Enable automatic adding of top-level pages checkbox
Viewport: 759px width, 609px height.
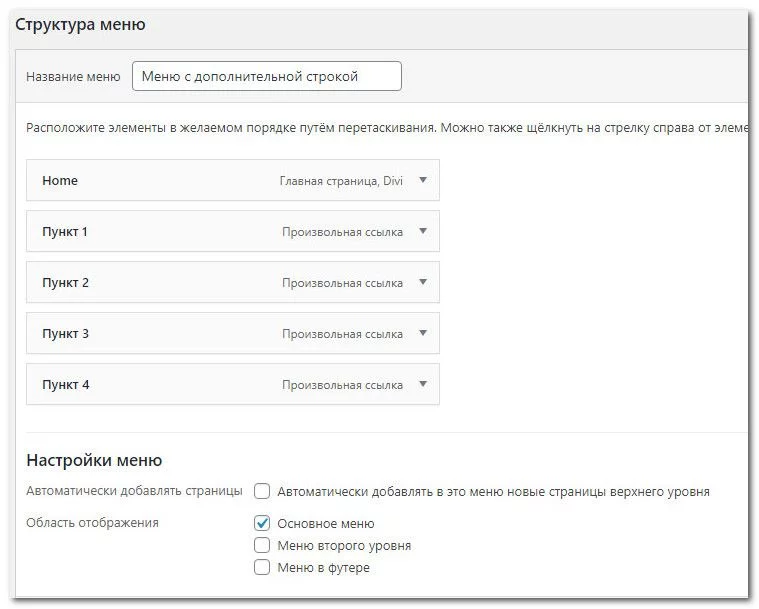click(x=262, y=491)
